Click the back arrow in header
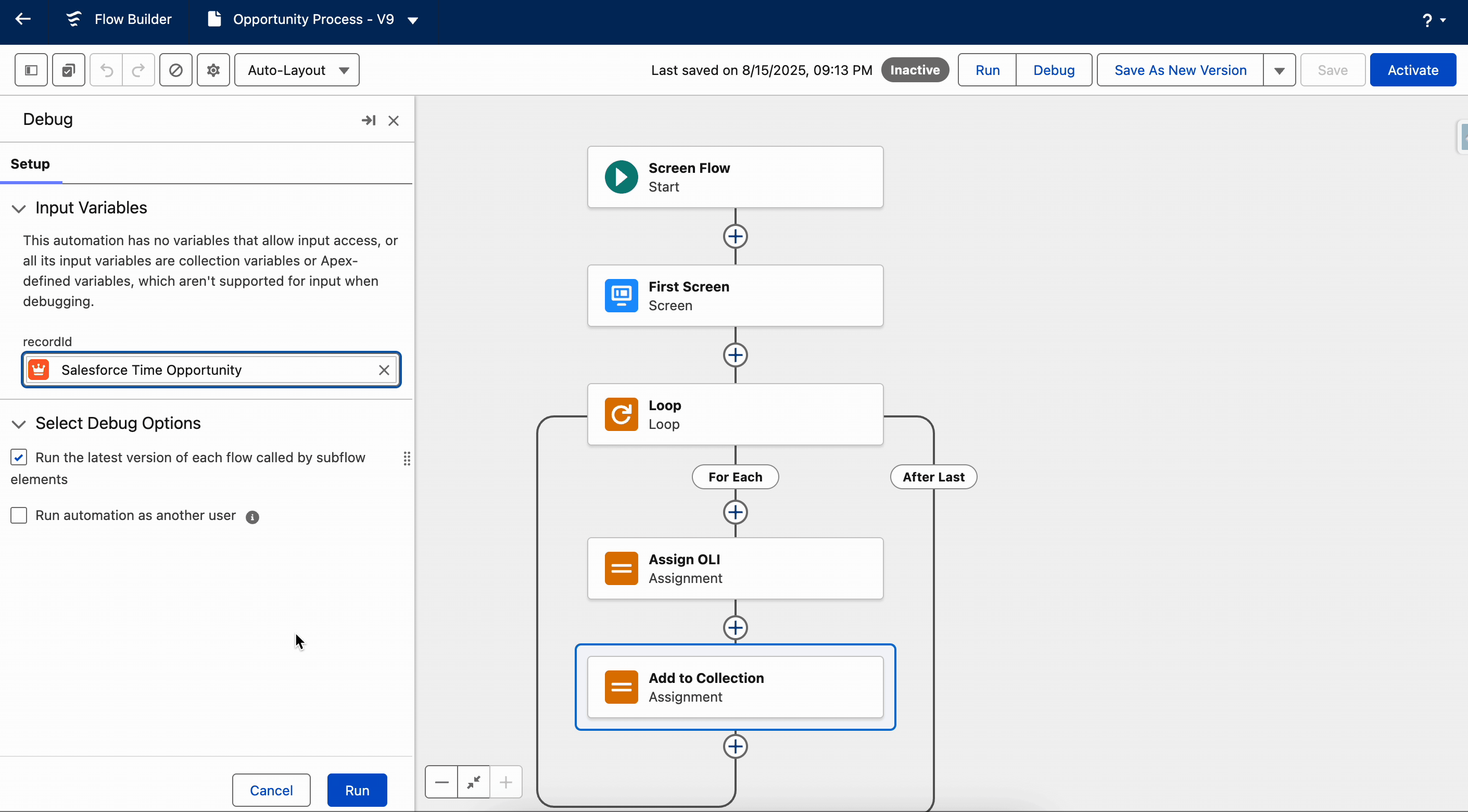1468x812 pixels. 23,19
